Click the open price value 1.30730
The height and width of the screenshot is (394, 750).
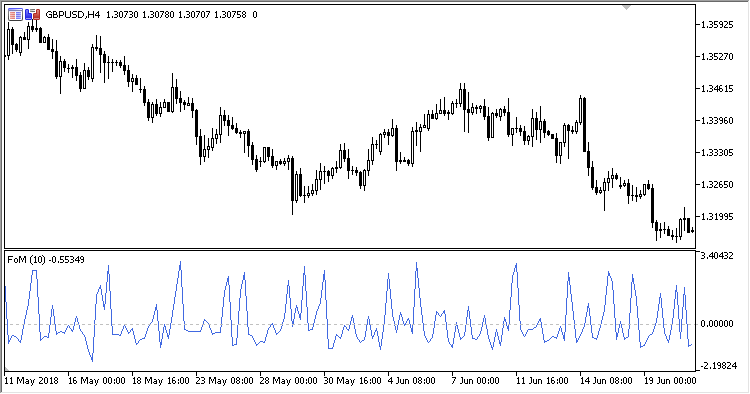coord(122,15)
